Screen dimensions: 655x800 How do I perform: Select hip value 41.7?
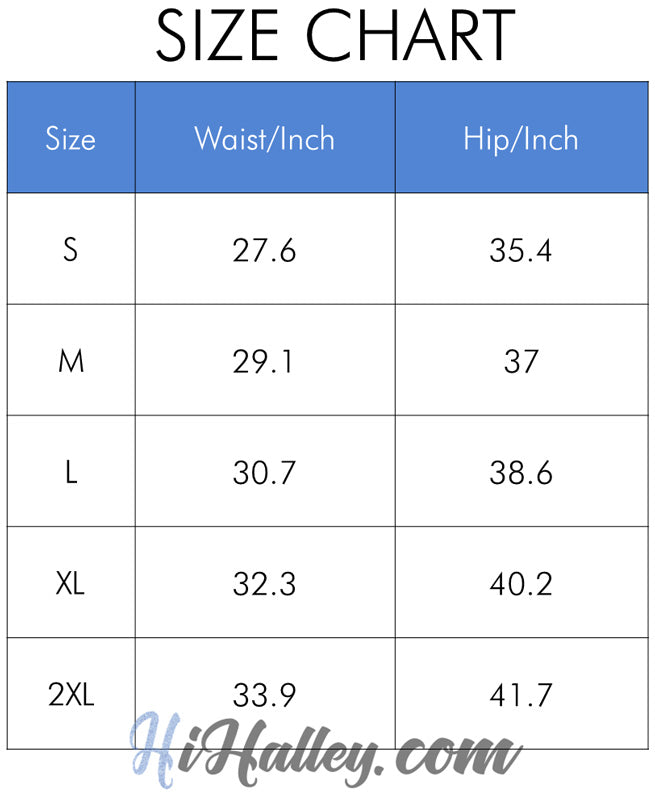(521, 694)
